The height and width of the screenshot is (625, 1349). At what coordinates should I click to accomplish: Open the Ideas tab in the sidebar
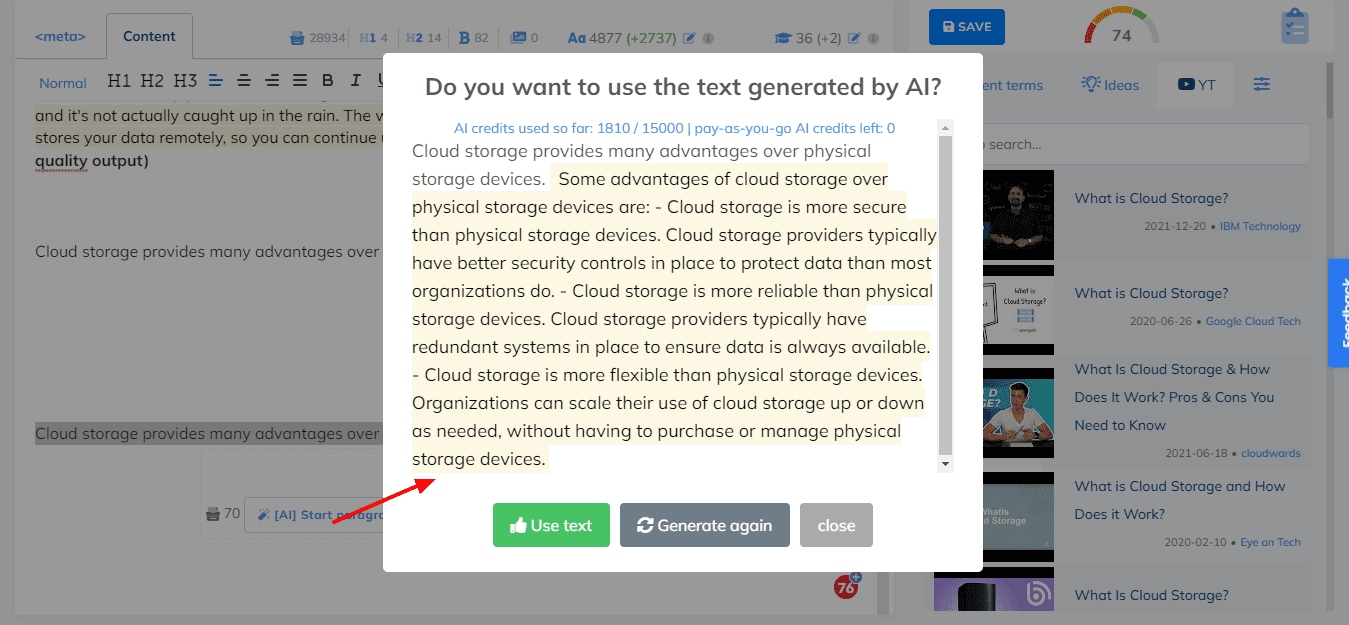pyautogui.click(x=1110, y=85)
